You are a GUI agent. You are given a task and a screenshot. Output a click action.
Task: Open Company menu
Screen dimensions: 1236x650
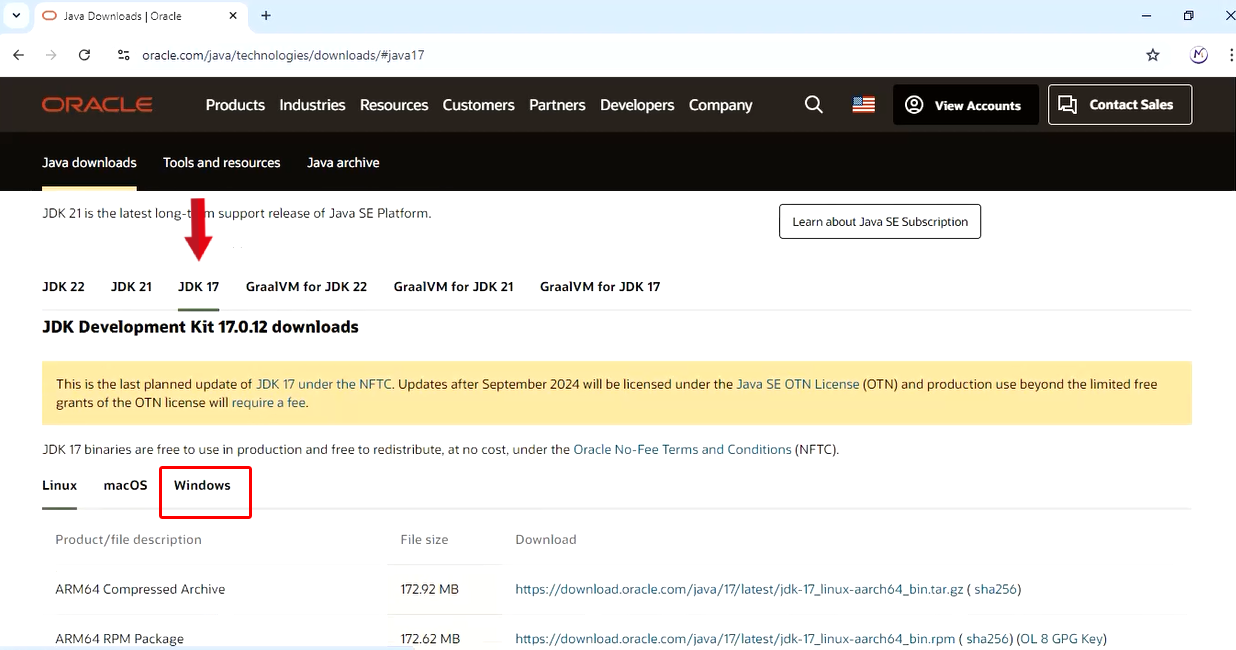[720, 105]
